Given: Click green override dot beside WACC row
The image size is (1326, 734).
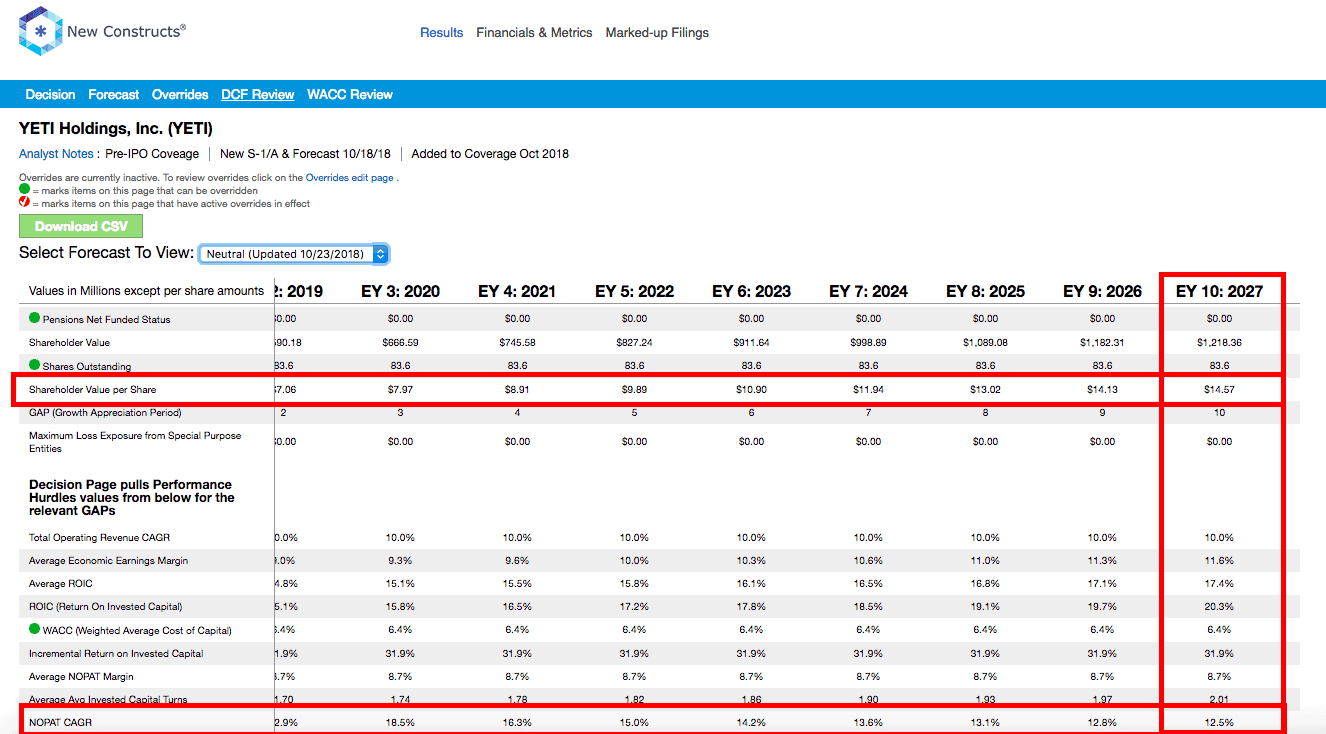Looking at the screenshot, I should click(34, 629).
